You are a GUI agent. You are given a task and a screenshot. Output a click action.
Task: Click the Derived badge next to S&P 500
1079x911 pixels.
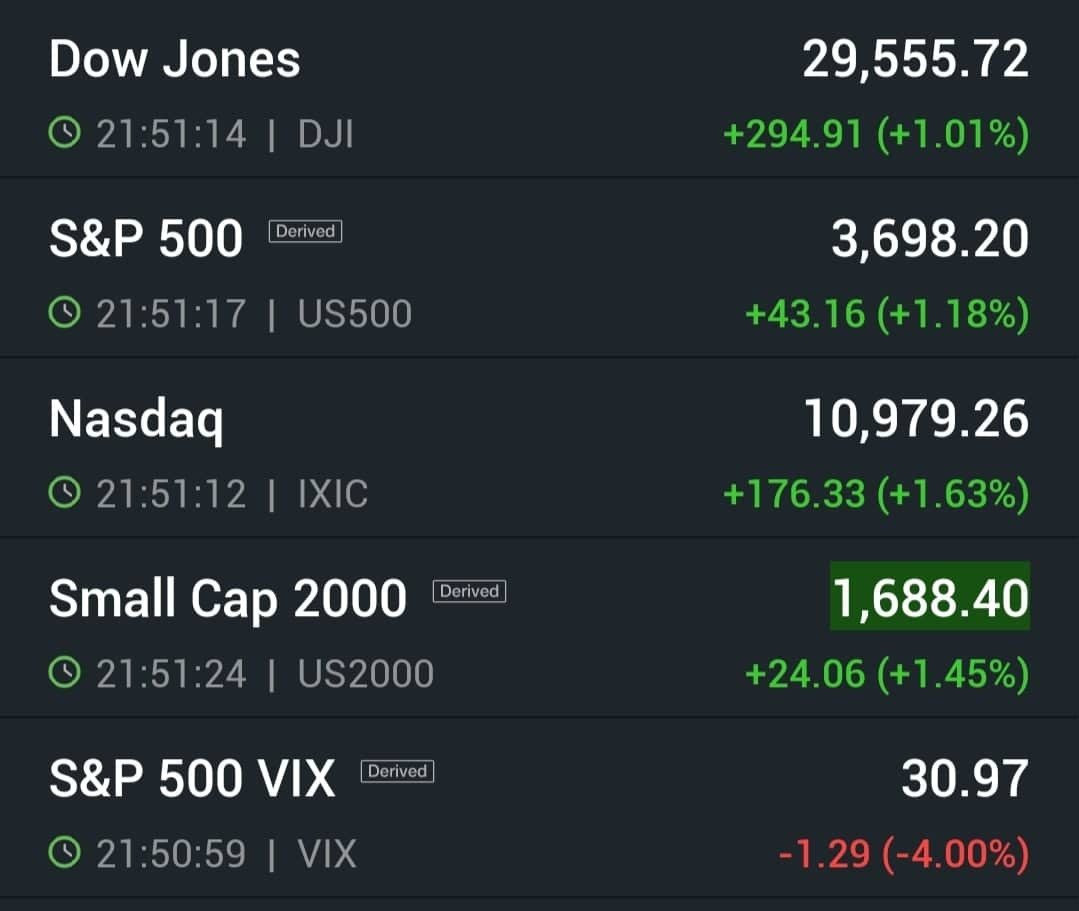306,231
